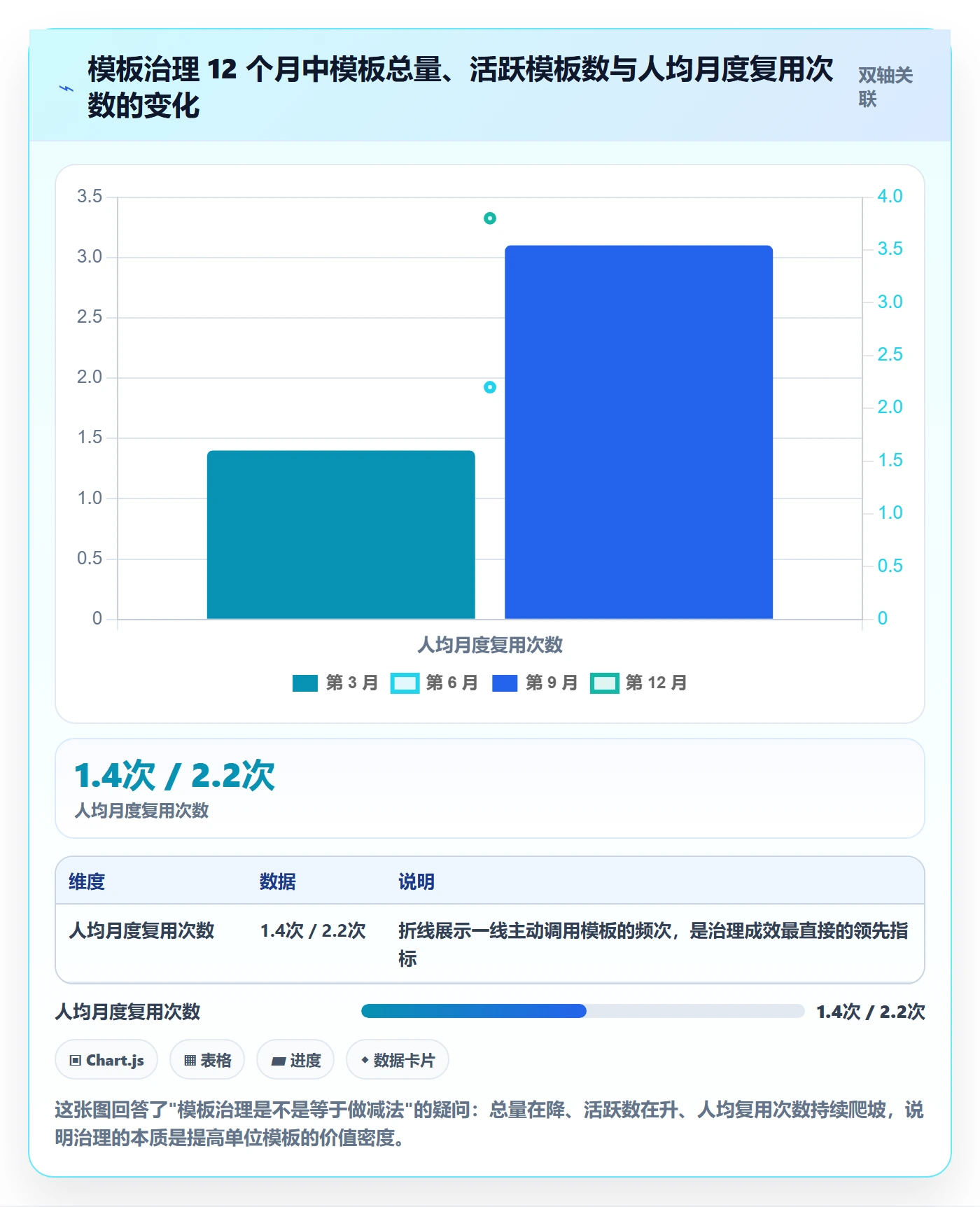This screenshot has height=1207, width=980.
Task: Click the 双轴关联 label in the header
Action: (885, 87)
